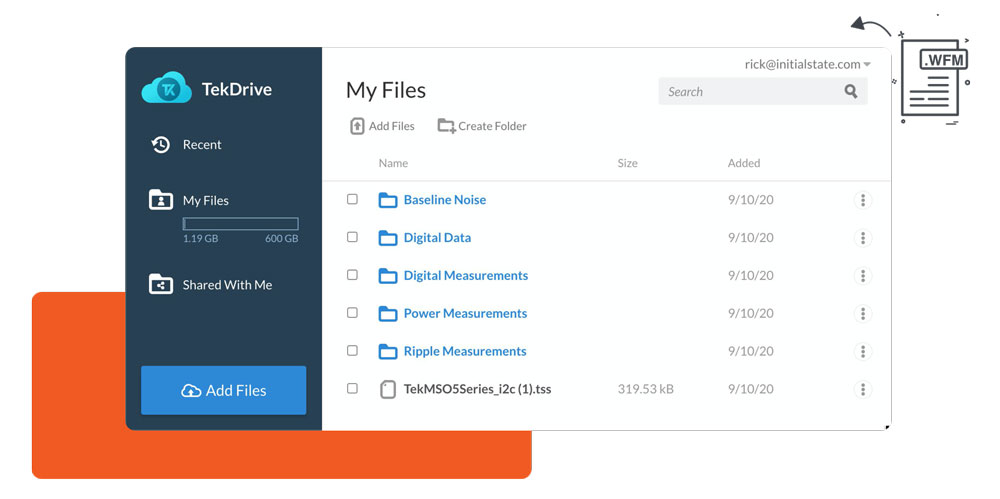Click the Shared With Me folder icon
1000x499 pixels.
pyautogui.click(x=160, y=285)
